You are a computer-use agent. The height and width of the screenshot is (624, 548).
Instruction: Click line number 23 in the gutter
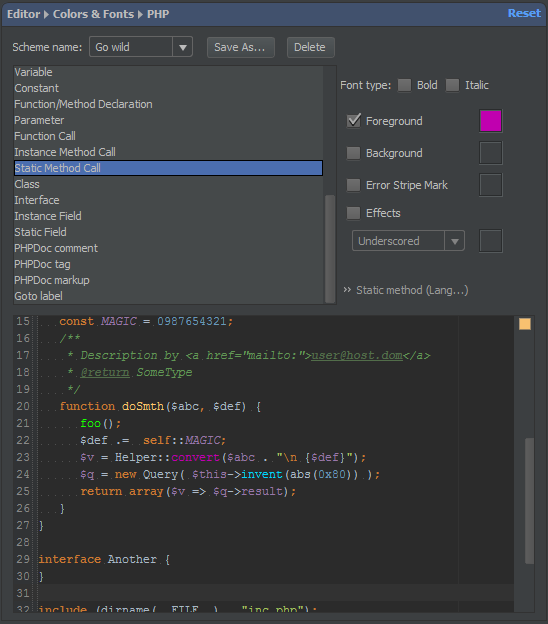coord(23,457)
